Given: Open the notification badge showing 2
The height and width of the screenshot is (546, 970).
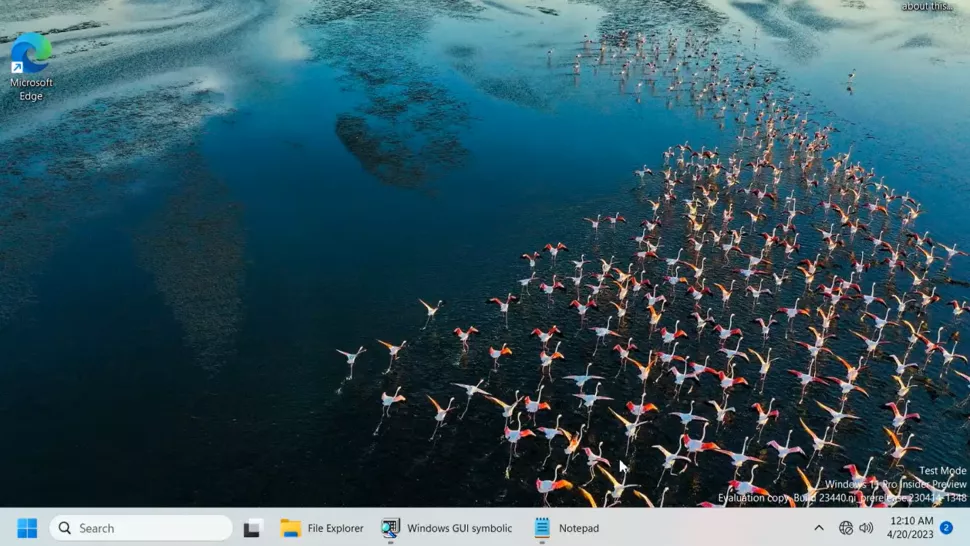Looking at the screenshot, I should point(946,527).
